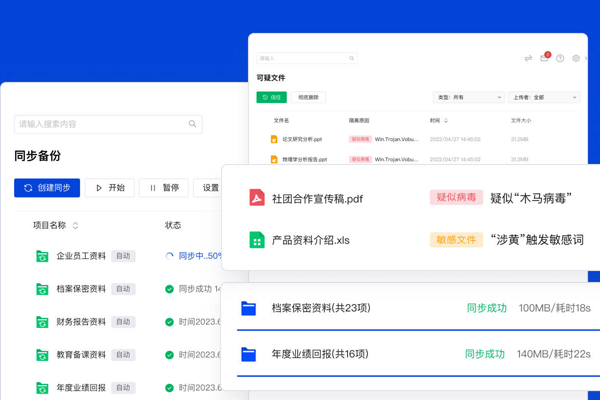
Task: Click the 彻底删除 delete button
Action: click(x=309, y=98)
